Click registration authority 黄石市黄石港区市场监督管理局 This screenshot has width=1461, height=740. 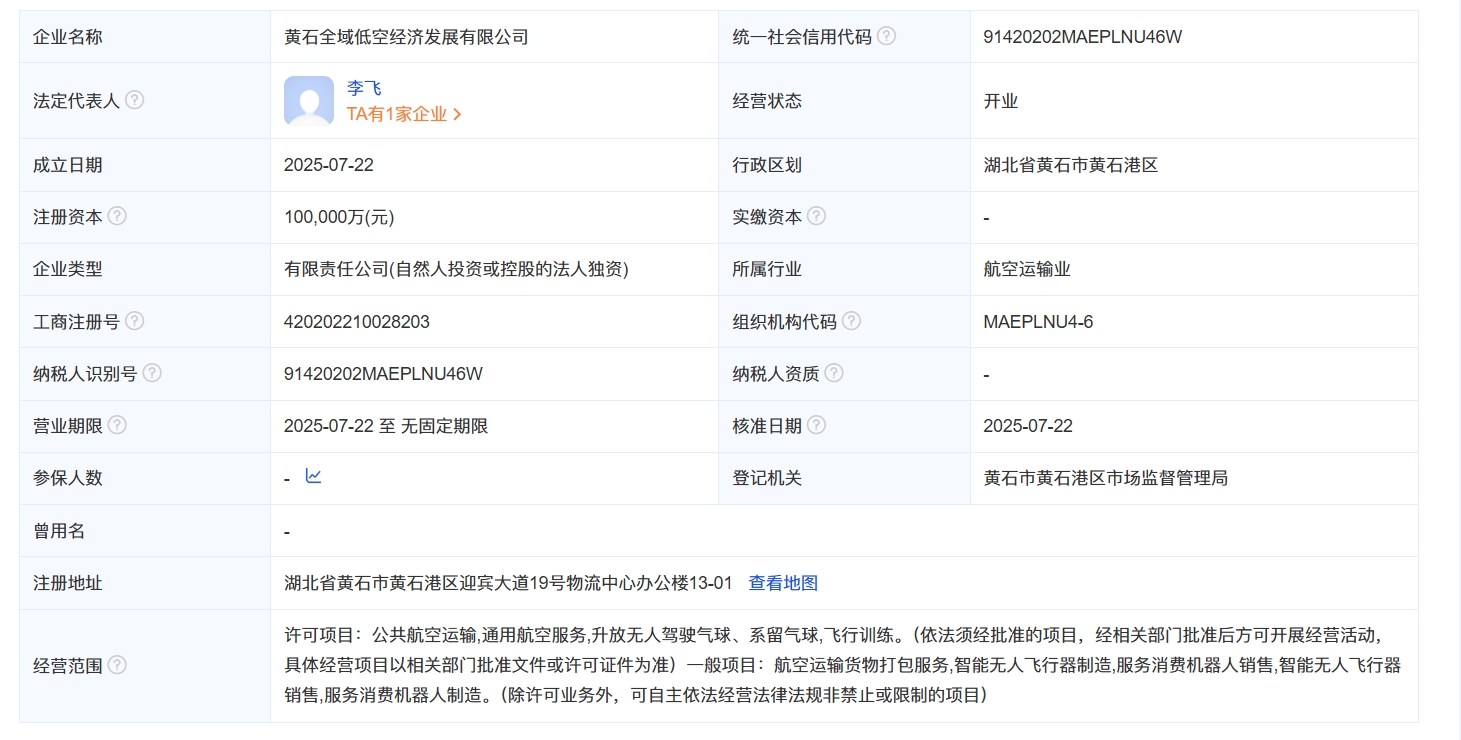point(1105,478)
